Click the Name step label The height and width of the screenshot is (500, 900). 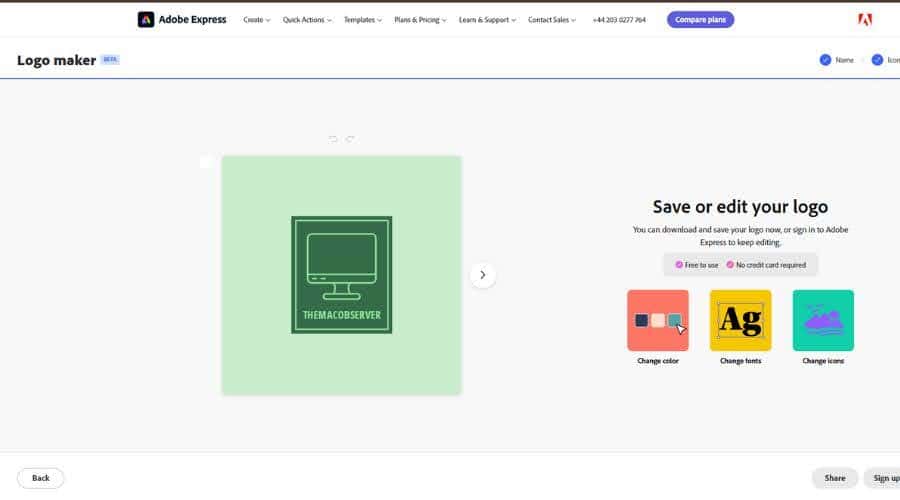[x=844, y=60]
